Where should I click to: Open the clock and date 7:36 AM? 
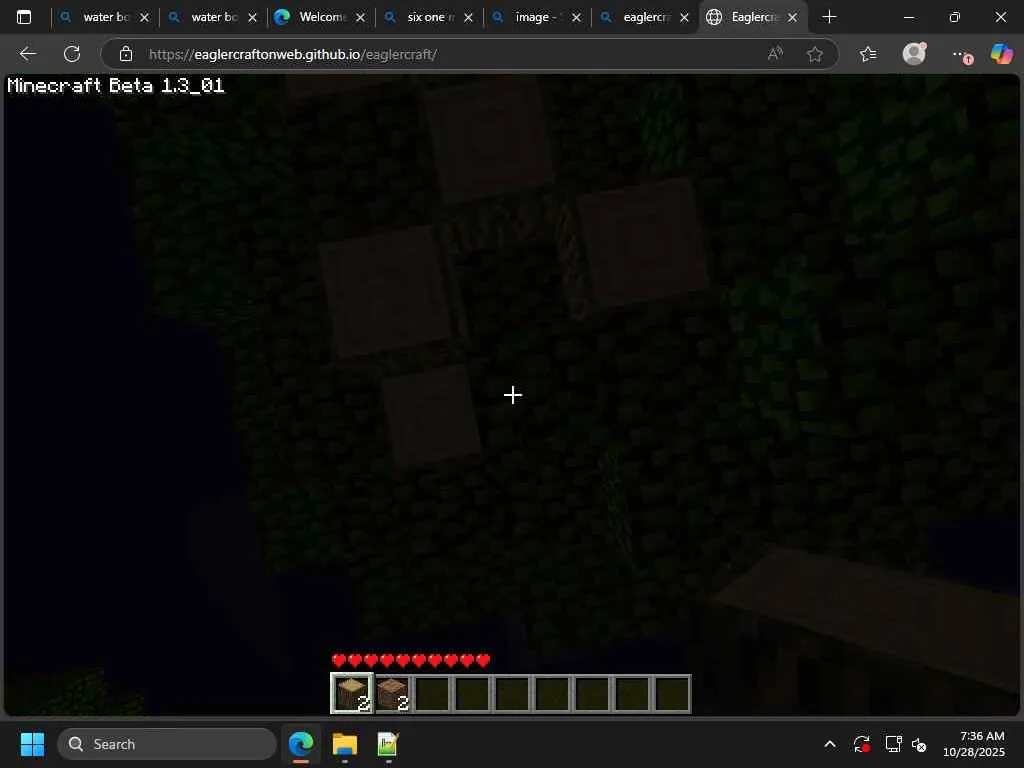pos(974,744)
